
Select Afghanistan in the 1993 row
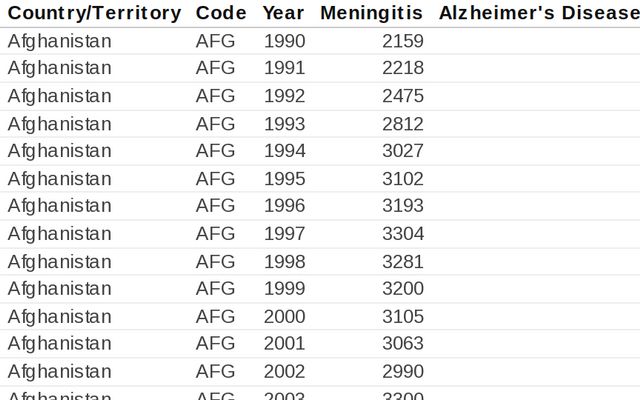[x=60, y=124]
